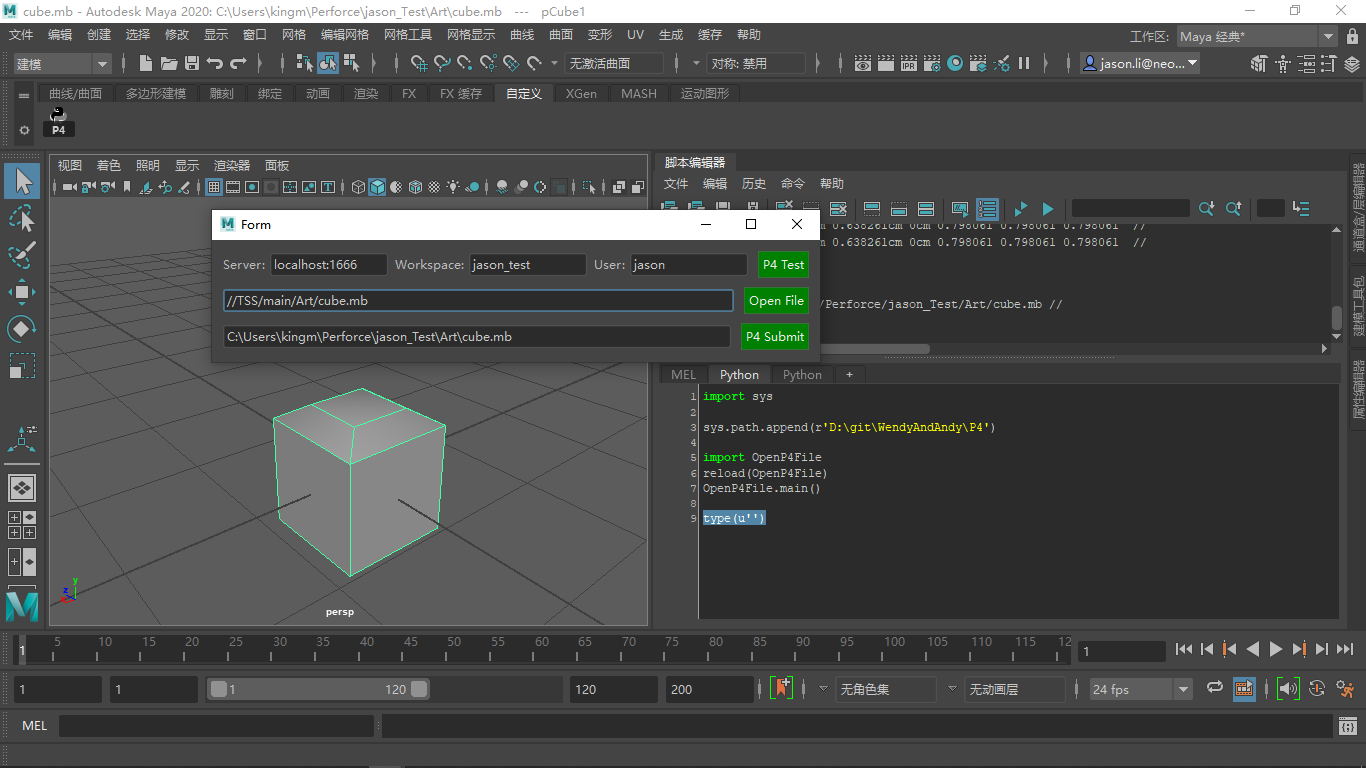The width and height of the screenshot is (1366, 768).
Task: Click the Open Scene folder icon
Action: point(169,63)
